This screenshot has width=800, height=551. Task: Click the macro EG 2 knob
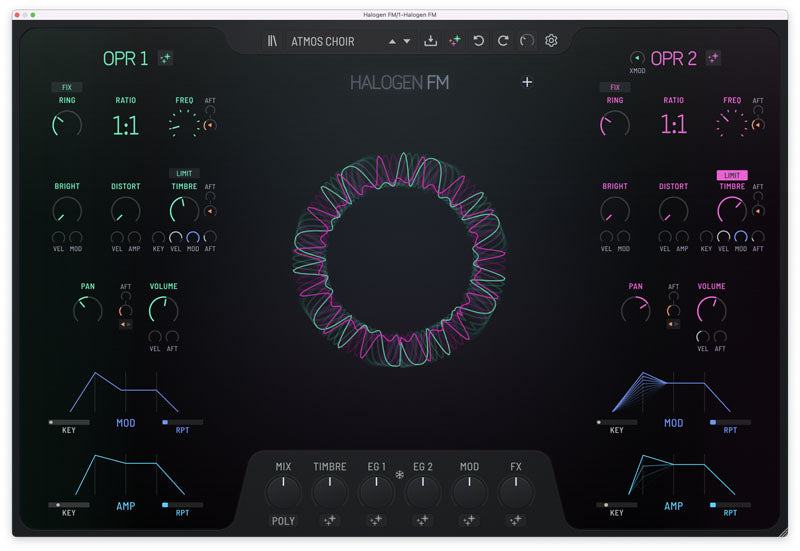click(x=422, y=492)
